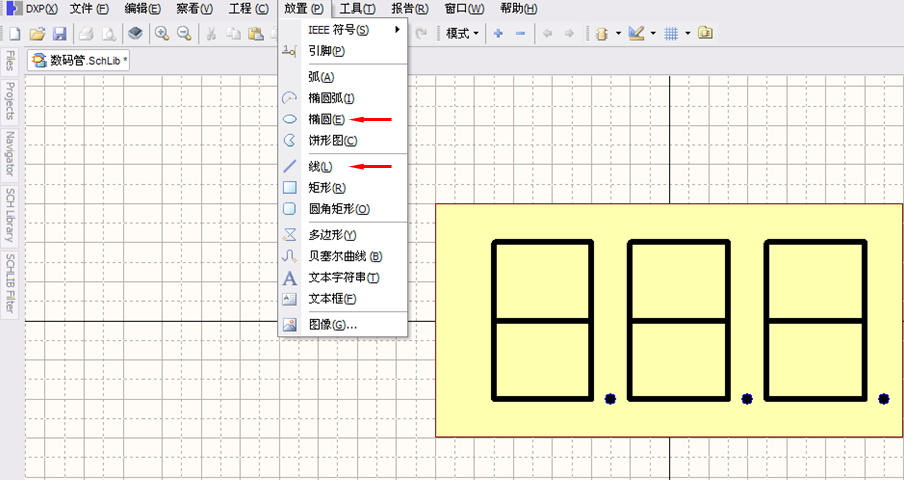
Task: Click the Paste clipboard icon
Action: (255, 34)
